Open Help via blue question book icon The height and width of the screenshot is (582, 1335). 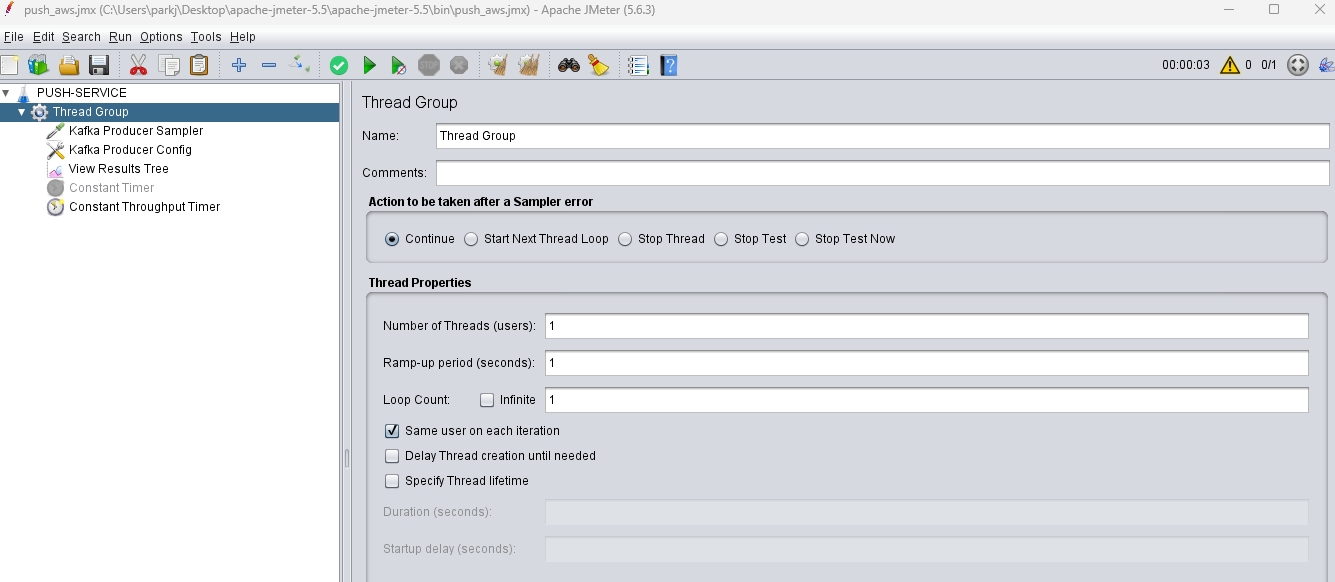click(x=668, y=65)
